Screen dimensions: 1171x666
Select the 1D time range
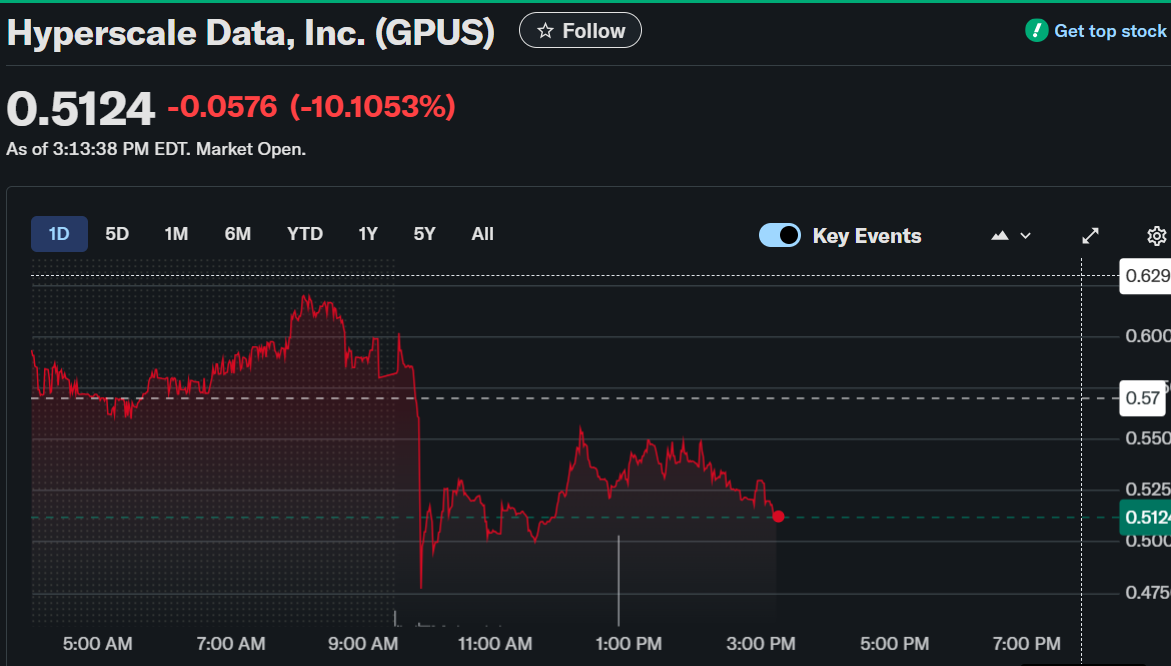59,234
